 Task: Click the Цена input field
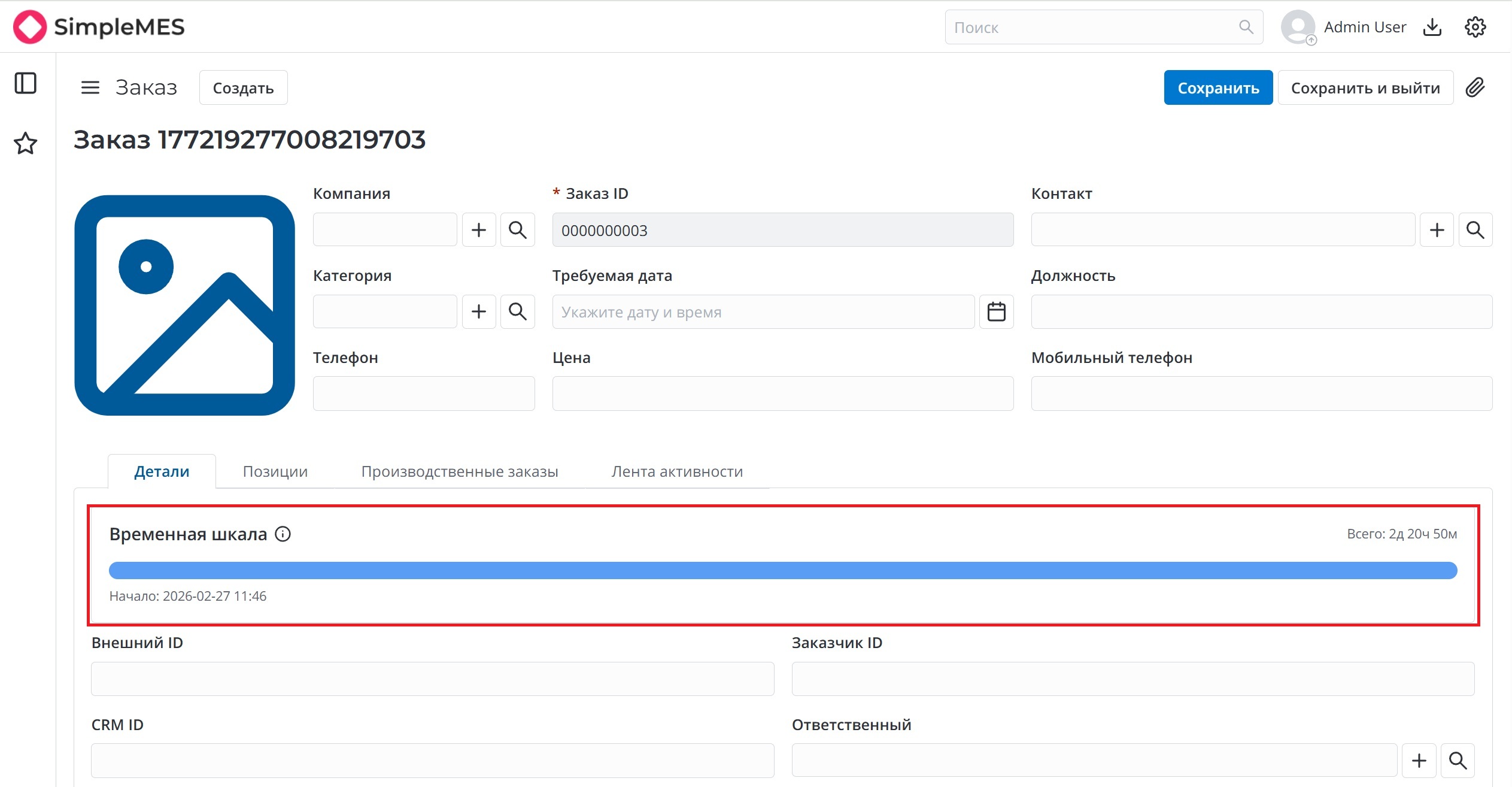click(x=782, y=394)
